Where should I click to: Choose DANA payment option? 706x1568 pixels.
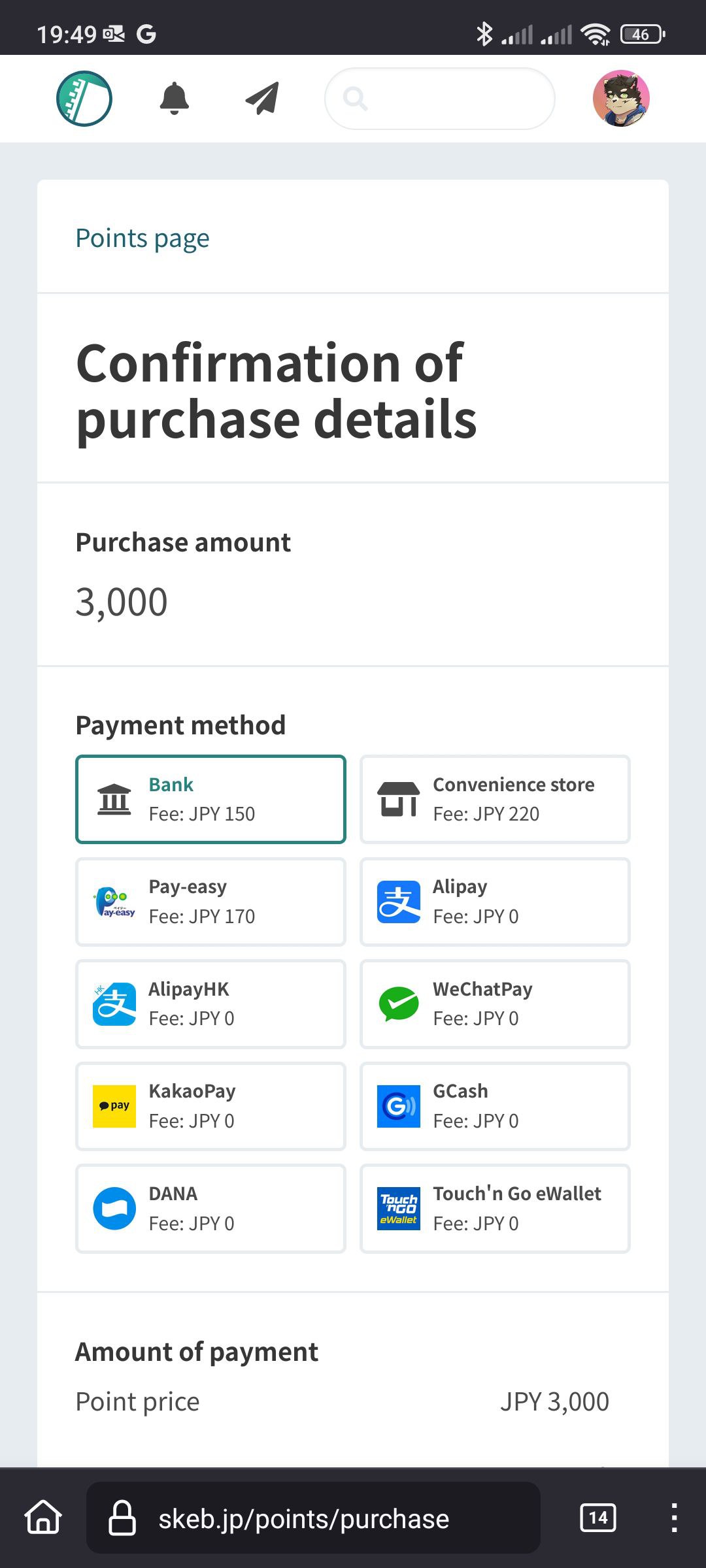click(x=210, y=1209)
